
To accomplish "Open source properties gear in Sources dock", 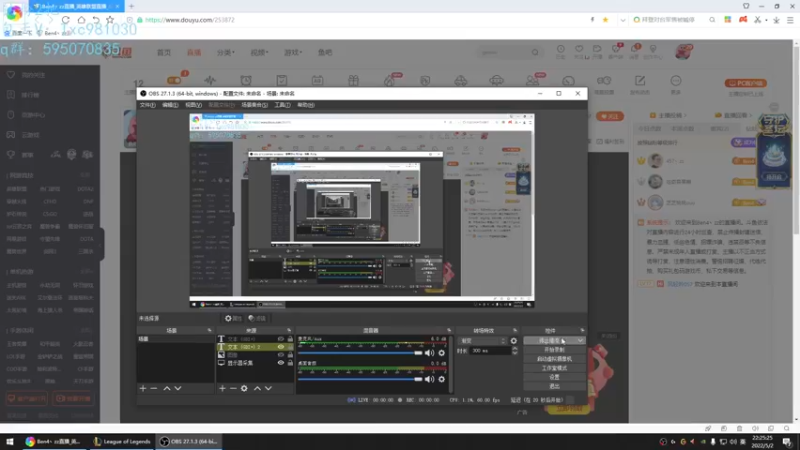I will tap(244, 388).
